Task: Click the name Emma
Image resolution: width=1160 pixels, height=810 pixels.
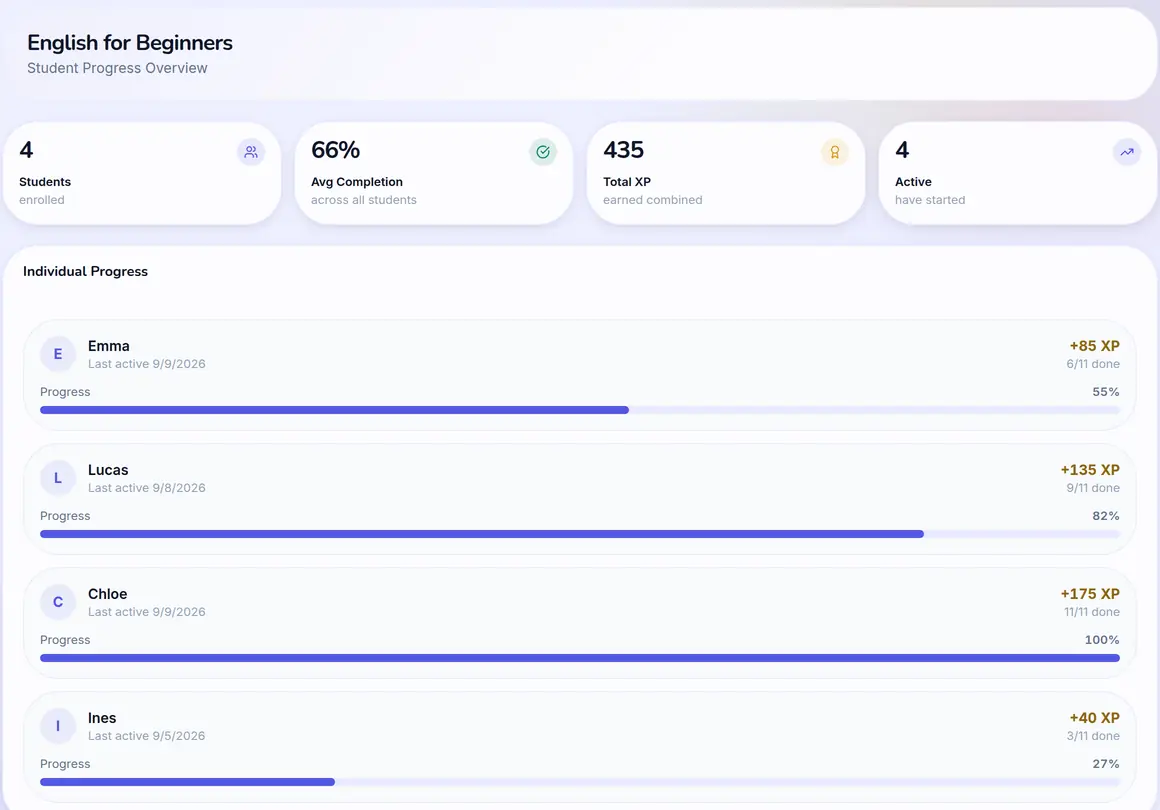Action: point(109,346)
